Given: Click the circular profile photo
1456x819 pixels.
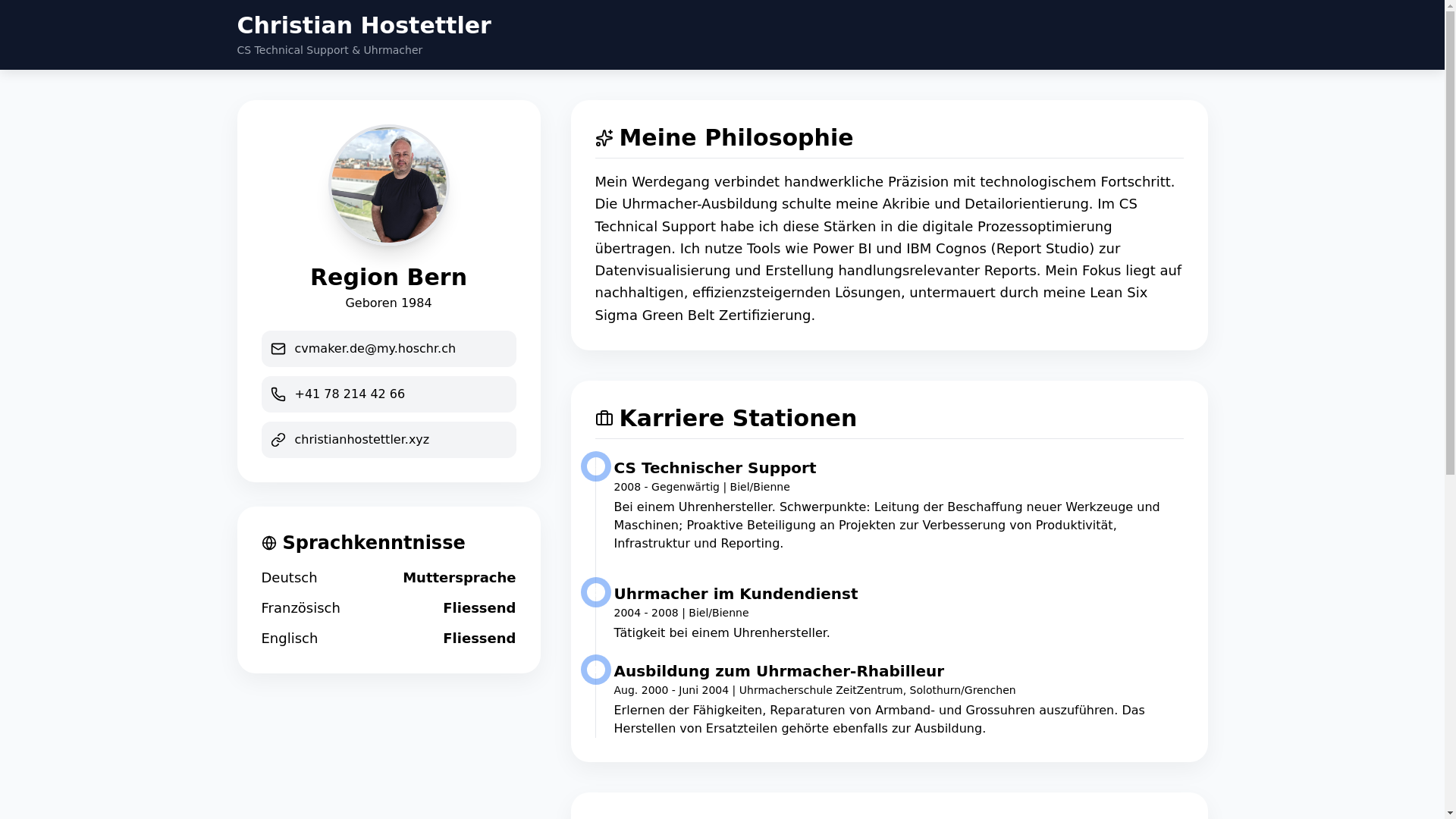Looking at the screenshot, I should pyautogui.click(x=388, y=185).
